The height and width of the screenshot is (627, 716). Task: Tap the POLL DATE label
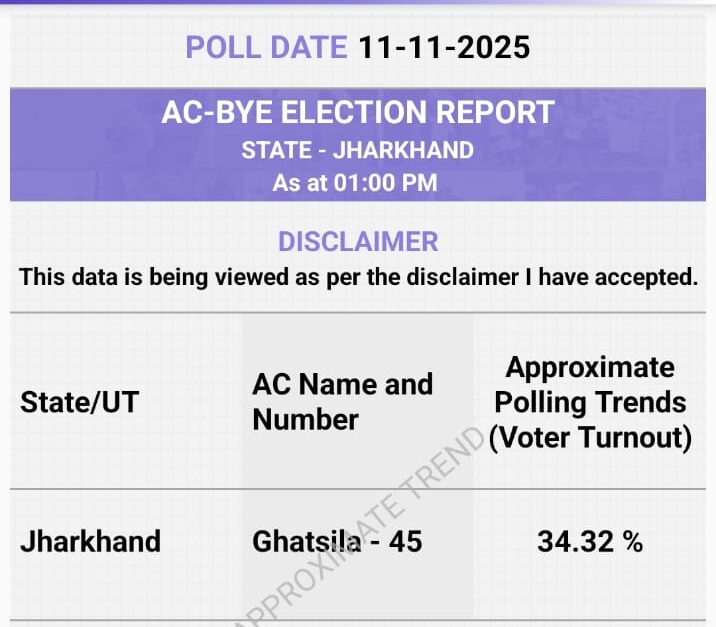pos(266,47)
